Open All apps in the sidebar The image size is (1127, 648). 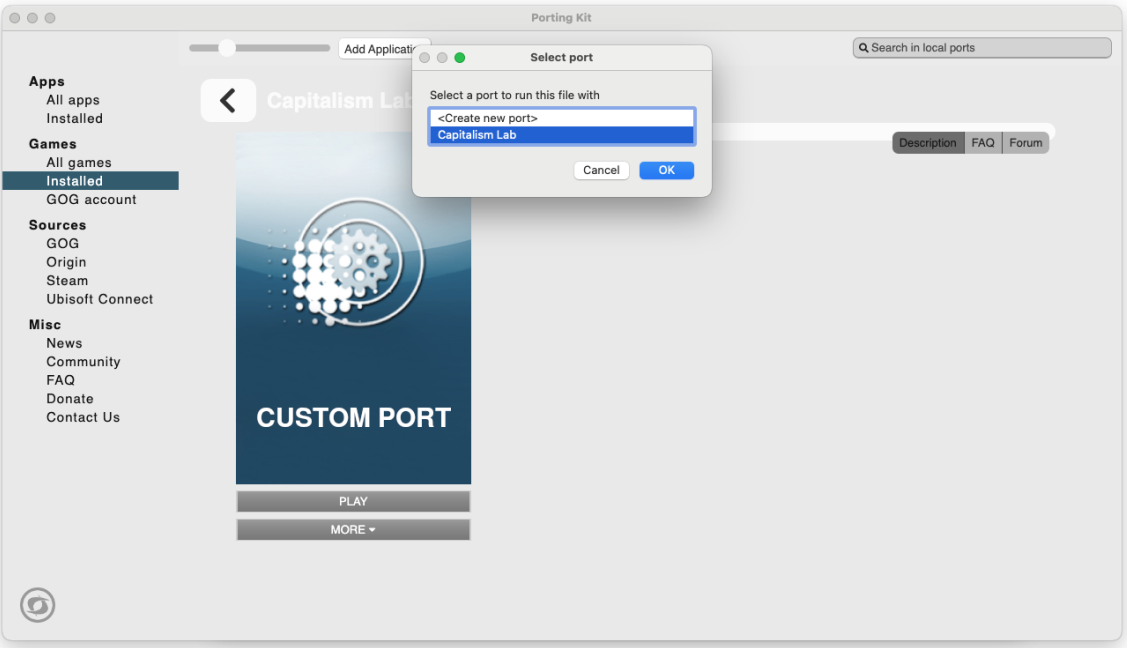click(x=73, y=101)
